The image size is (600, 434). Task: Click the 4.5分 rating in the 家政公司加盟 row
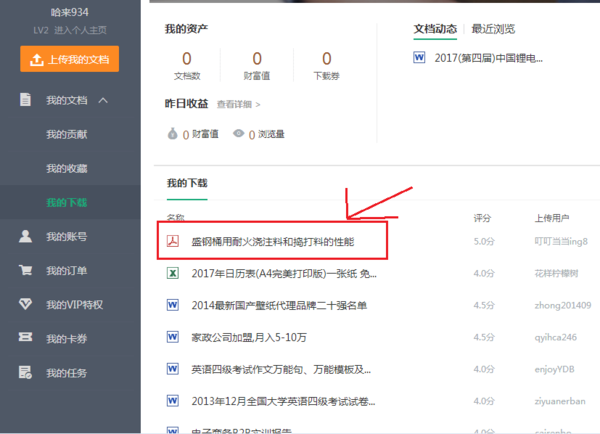tap(484, 337)
